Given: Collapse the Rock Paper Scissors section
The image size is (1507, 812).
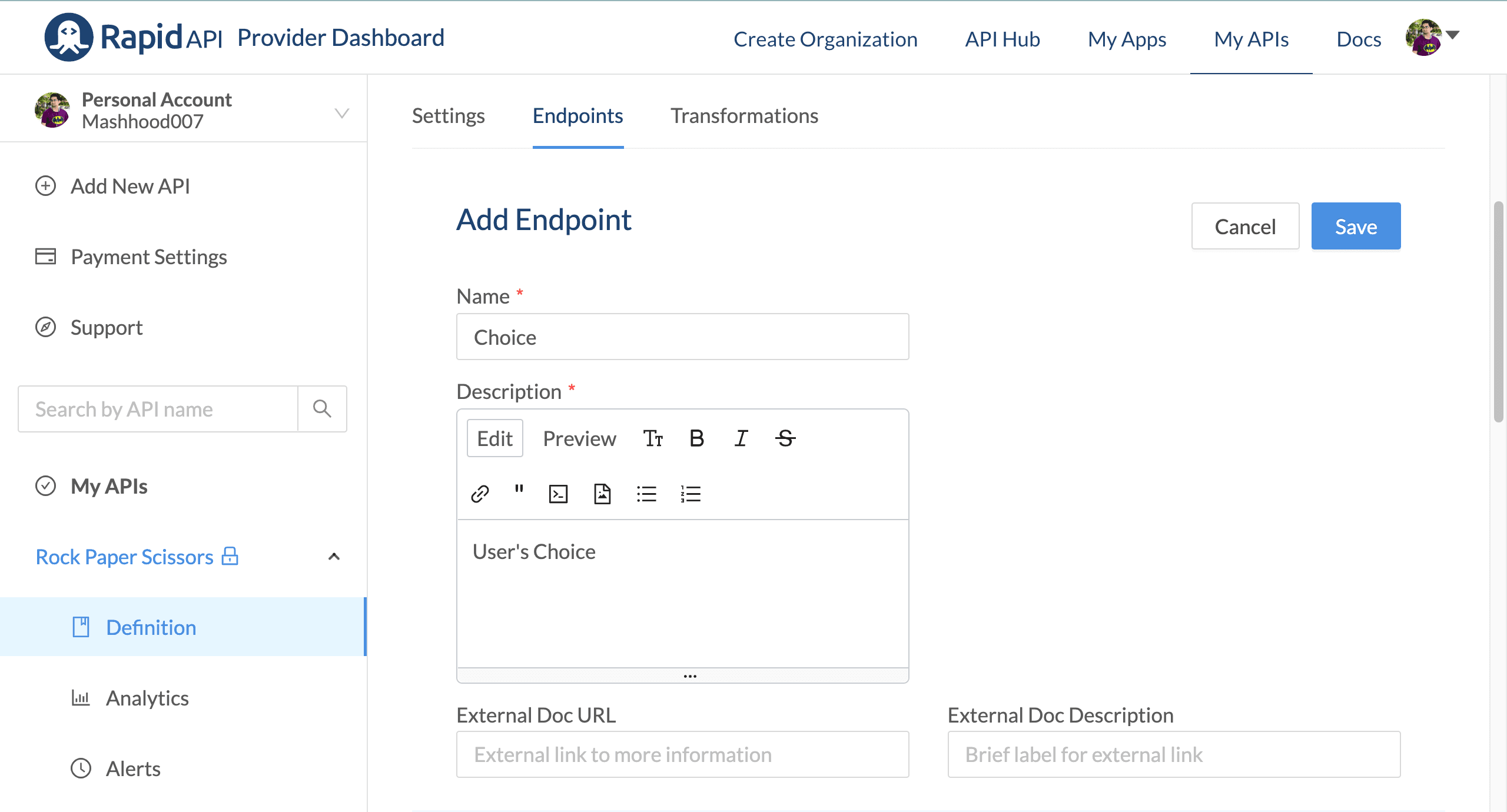Looking at the screenshot, I should tap(334, 557).
